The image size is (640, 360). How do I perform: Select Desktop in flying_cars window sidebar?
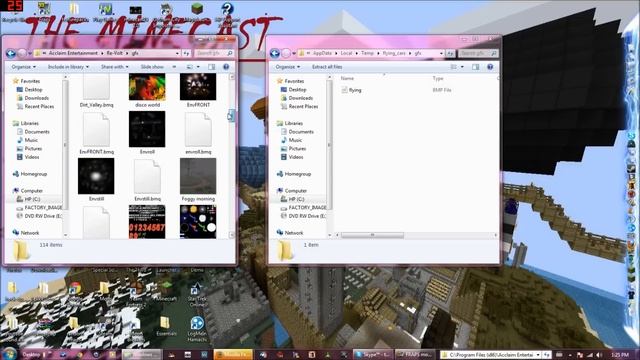coord(293,89)
